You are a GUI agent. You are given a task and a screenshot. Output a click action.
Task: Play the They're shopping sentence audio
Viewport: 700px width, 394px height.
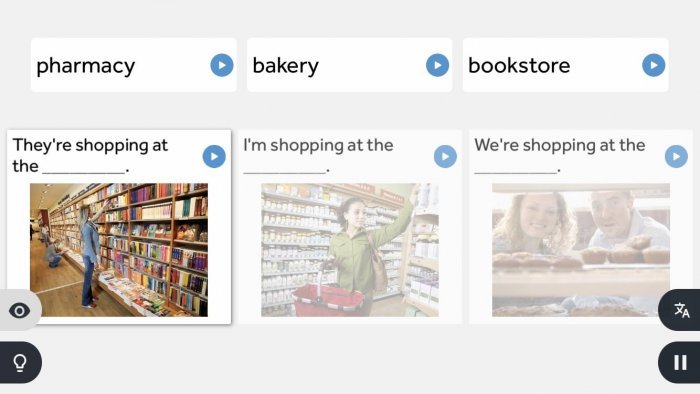[x=214, y=157]
